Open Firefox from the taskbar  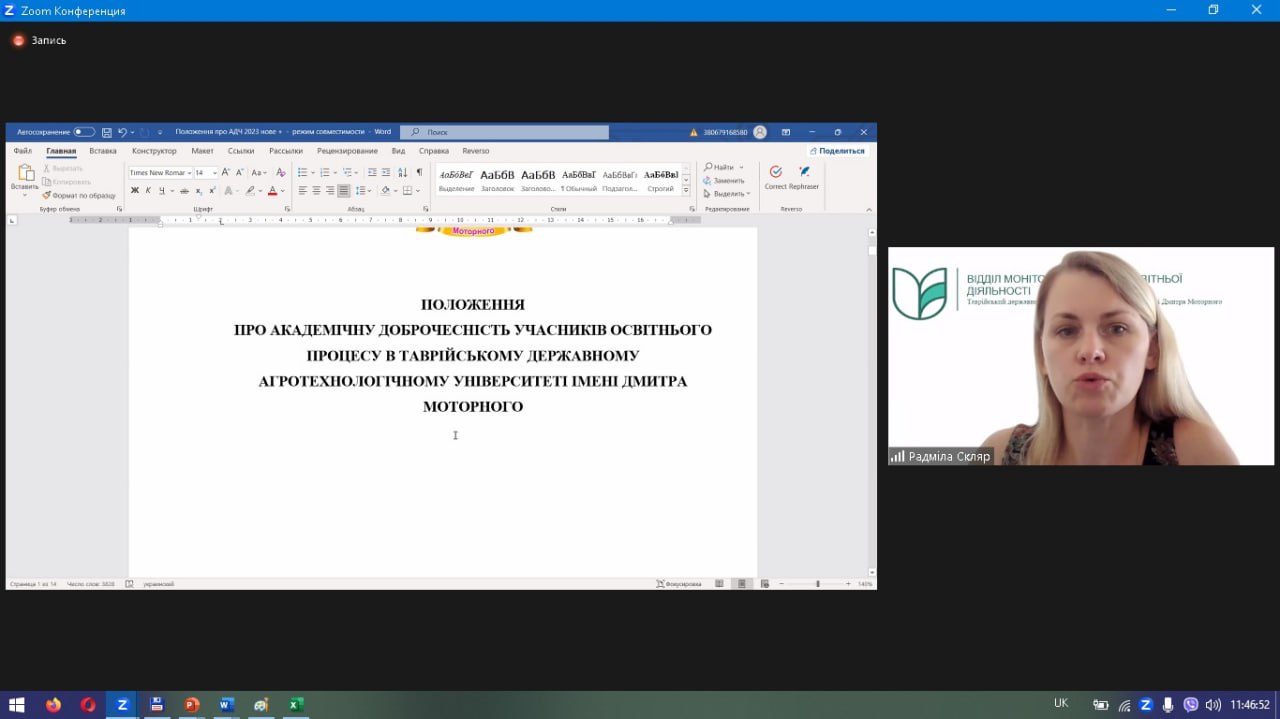pyautogui.click(x=53, y=704)
